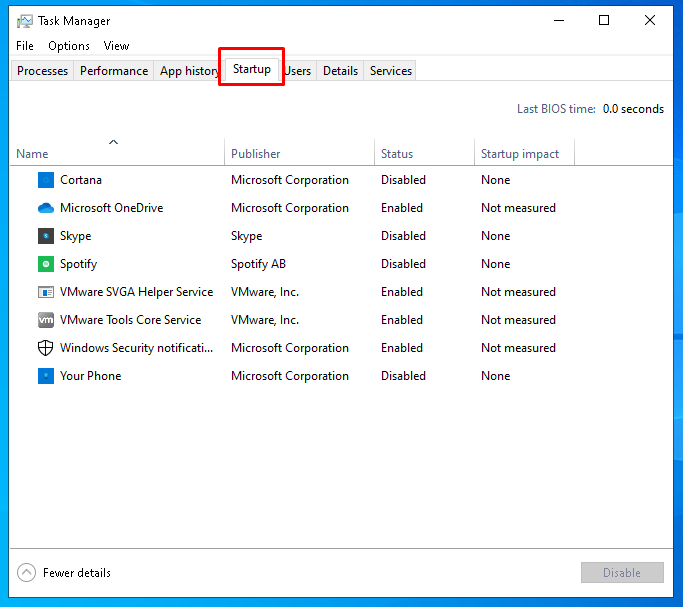Click the greyed Disable button

[622, 573]
